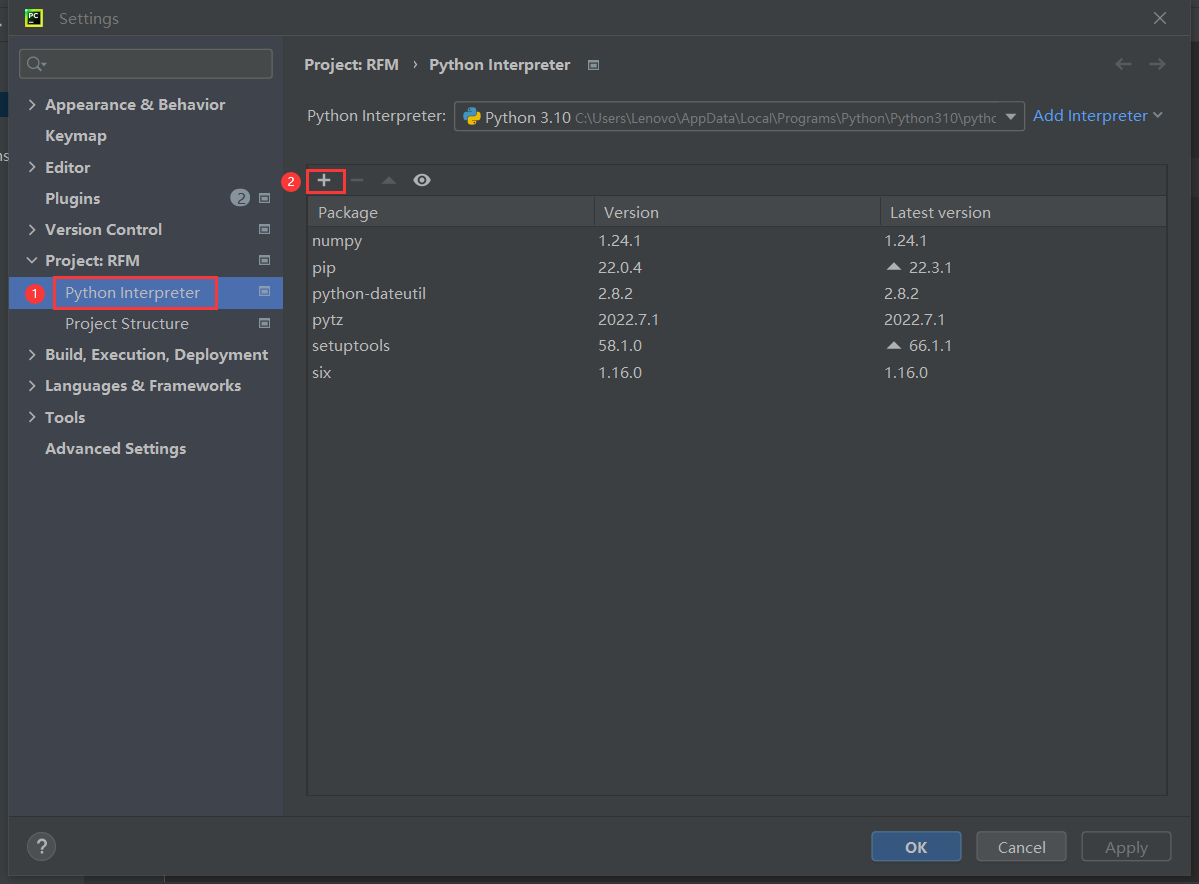Select Project Structure in settings tree
The height and width of the screenshot is (884, 1199).
(x=127, y=324)
